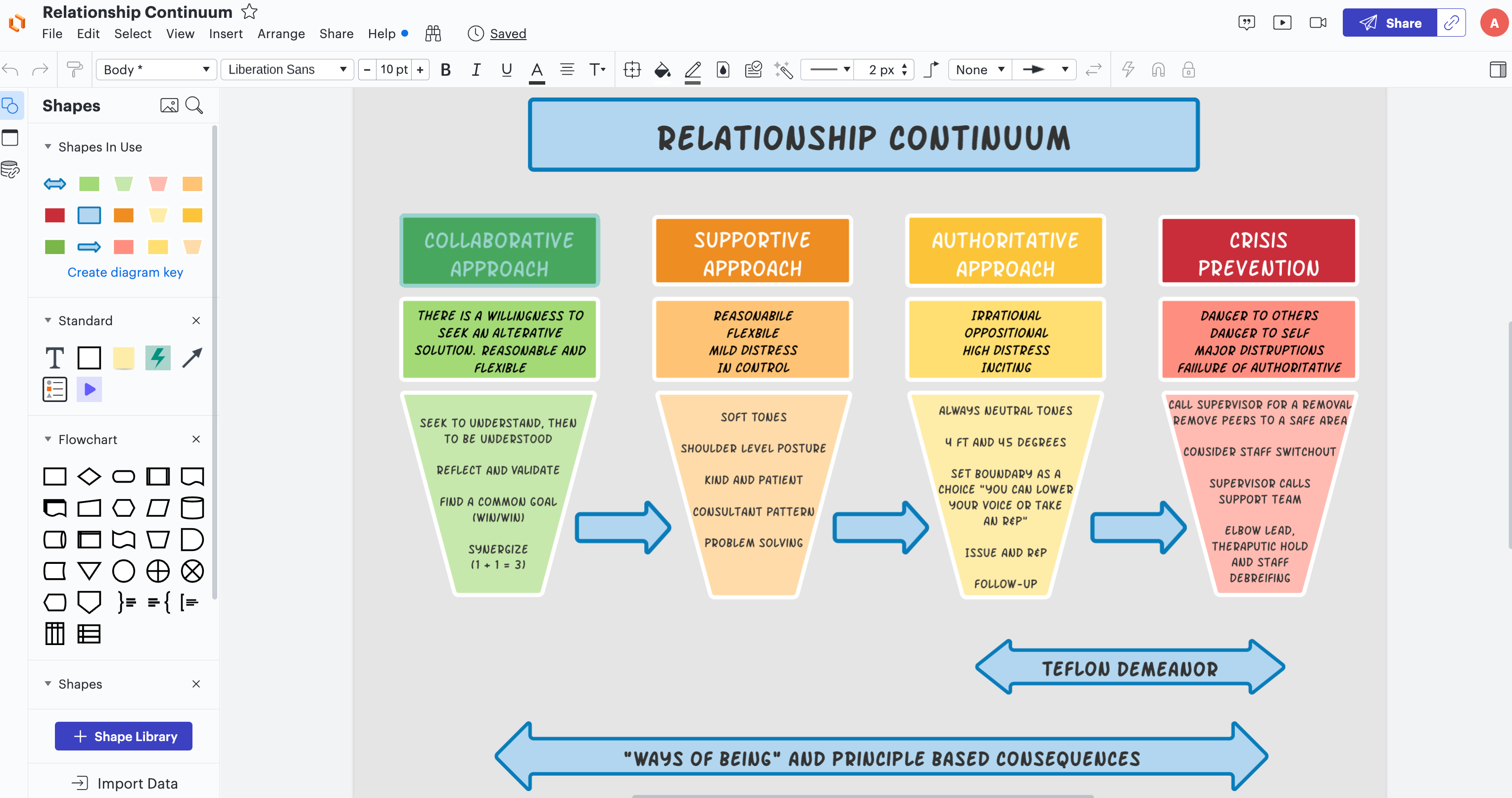1512x798 pixels.
Task: Click the binoculars find icon
Action: [x=432, y=34]
